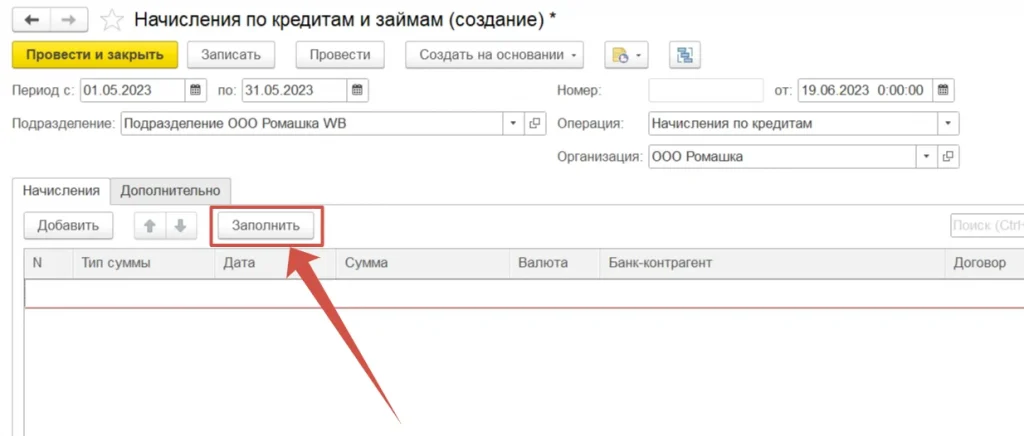The image size is (1024, 436).
Task: Switch to the Дополнительно tab
Action: pos(171,189)
